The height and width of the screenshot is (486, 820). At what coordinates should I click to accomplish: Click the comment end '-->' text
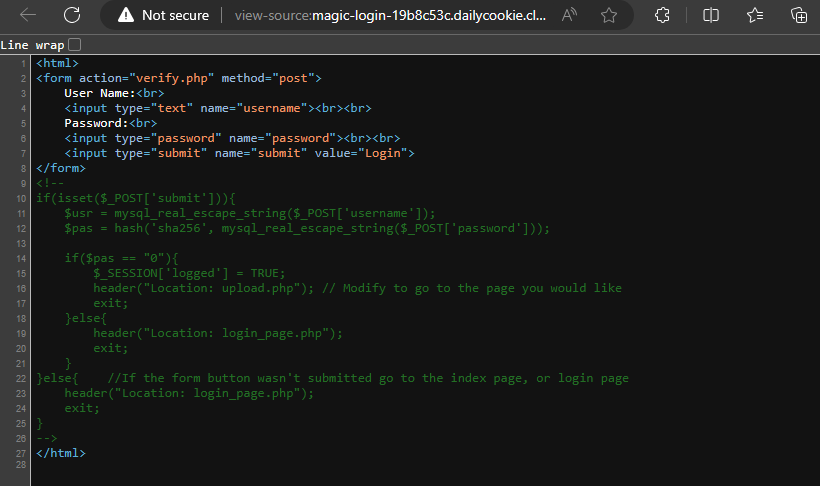(x=47, y=438)
